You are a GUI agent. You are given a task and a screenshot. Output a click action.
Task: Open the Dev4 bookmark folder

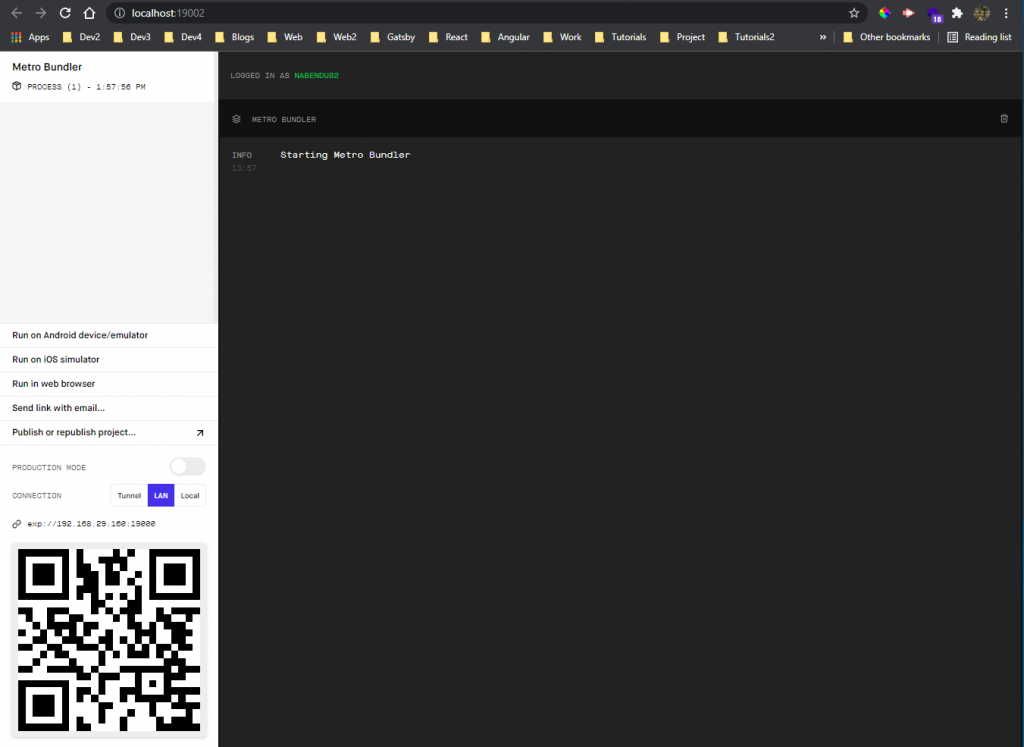pos(183,37)
